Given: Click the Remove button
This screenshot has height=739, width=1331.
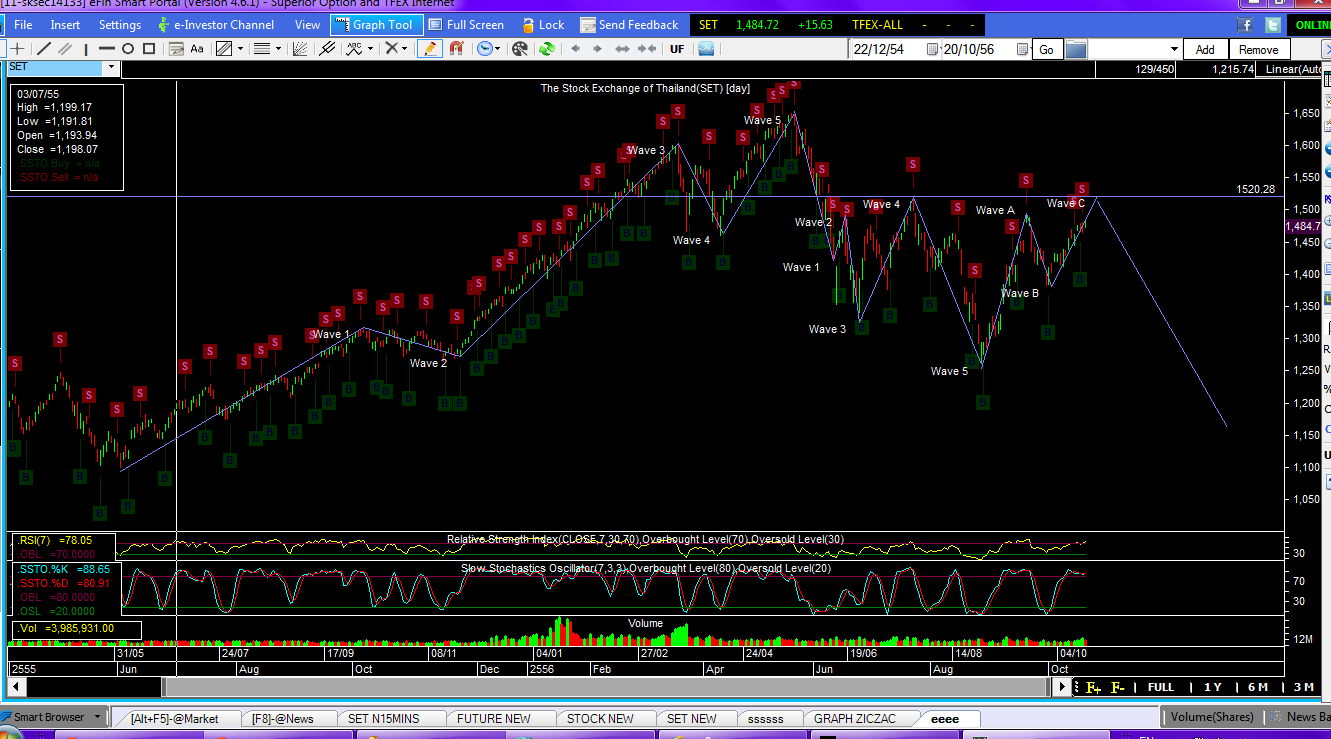Looking at the screenshot, I should pyautogui.click(x=1258, y=49).
